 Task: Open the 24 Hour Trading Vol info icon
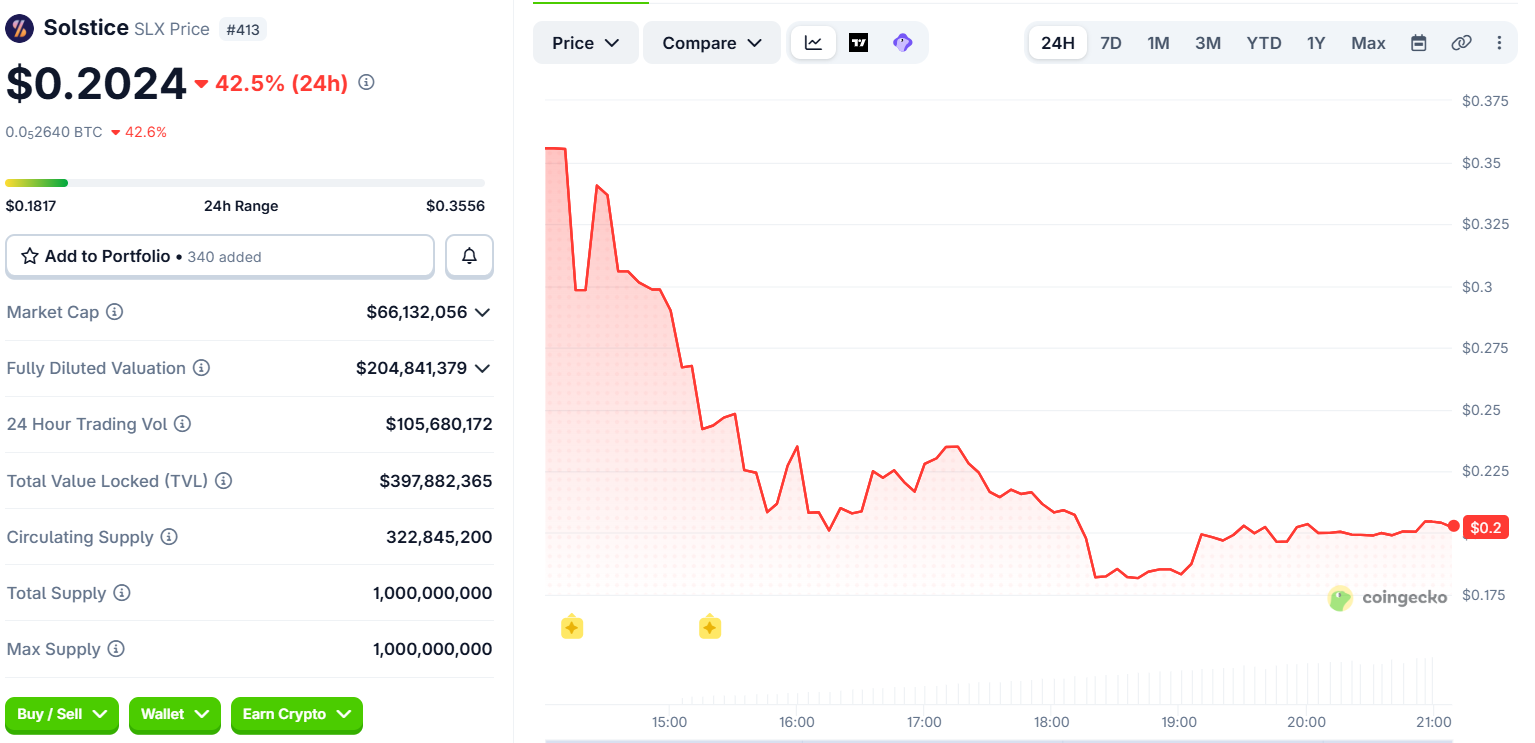pos(183,424)
